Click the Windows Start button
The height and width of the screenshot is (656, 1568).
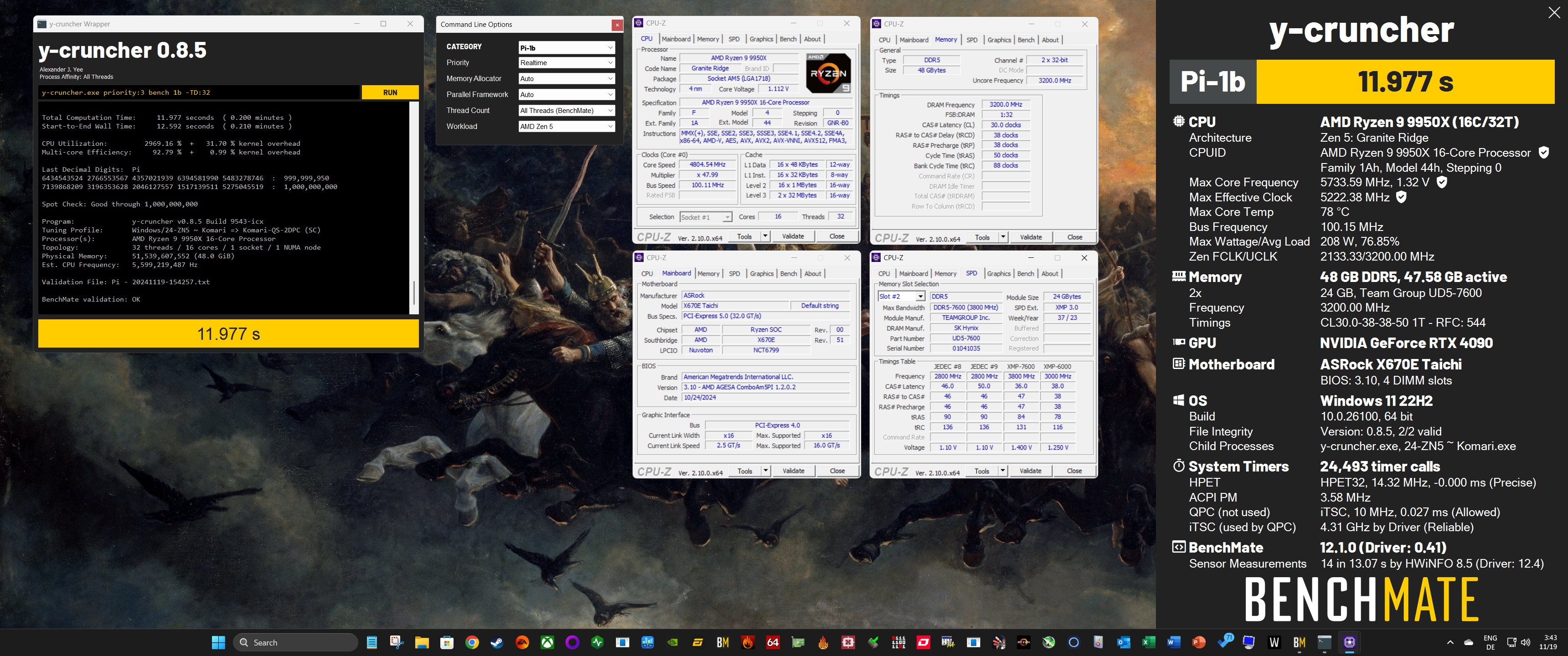(x=218, y=642)
